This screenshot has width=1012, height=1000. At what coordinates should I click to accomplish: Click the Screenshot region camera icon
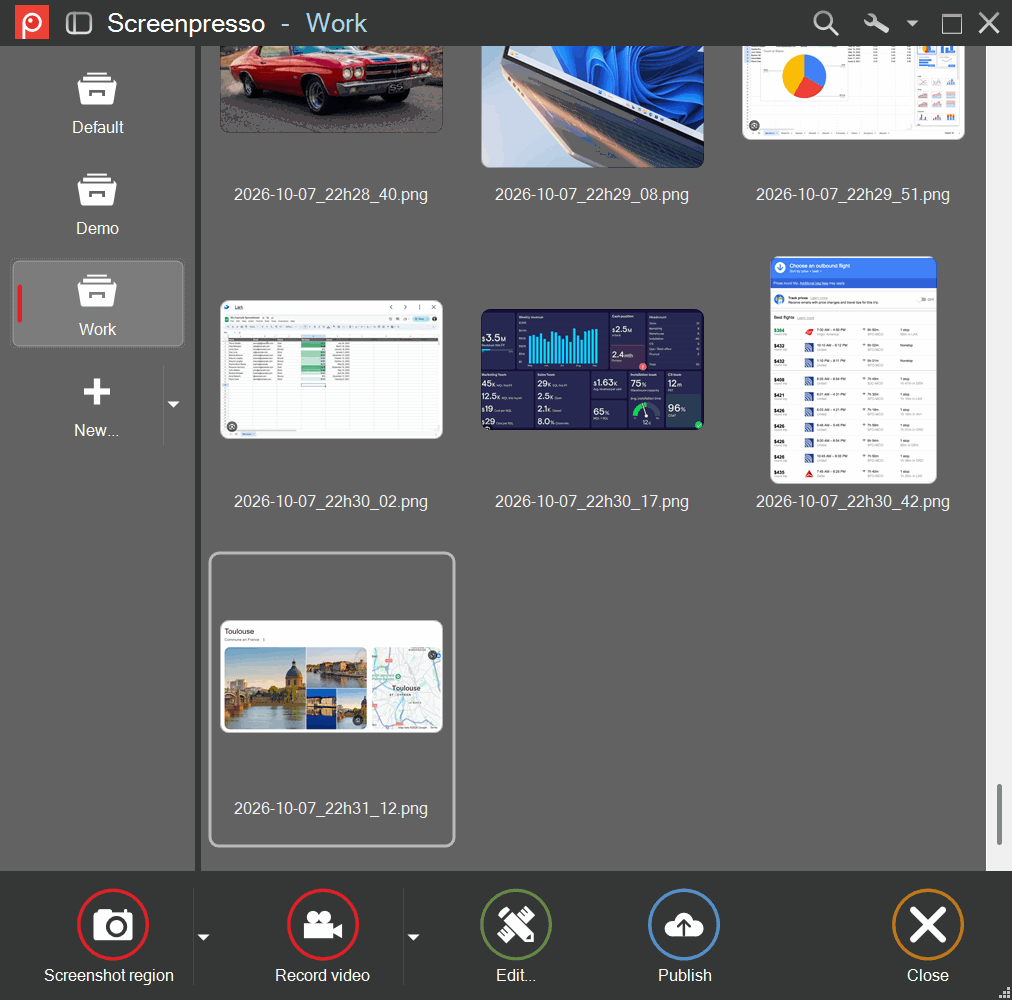click(x=113, y=924)
